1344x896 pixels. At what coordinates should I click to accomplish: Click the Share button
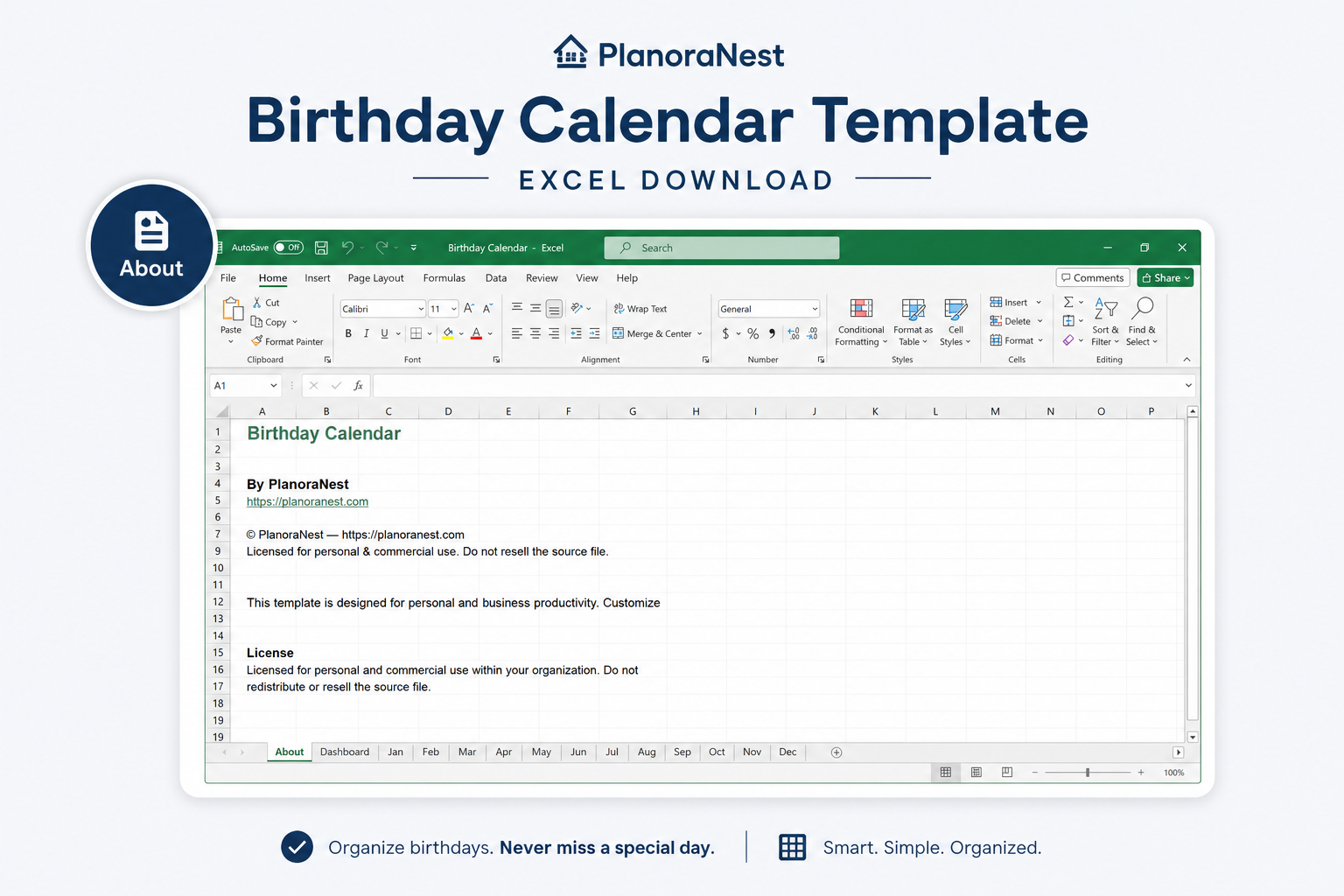click(1166, 278)
